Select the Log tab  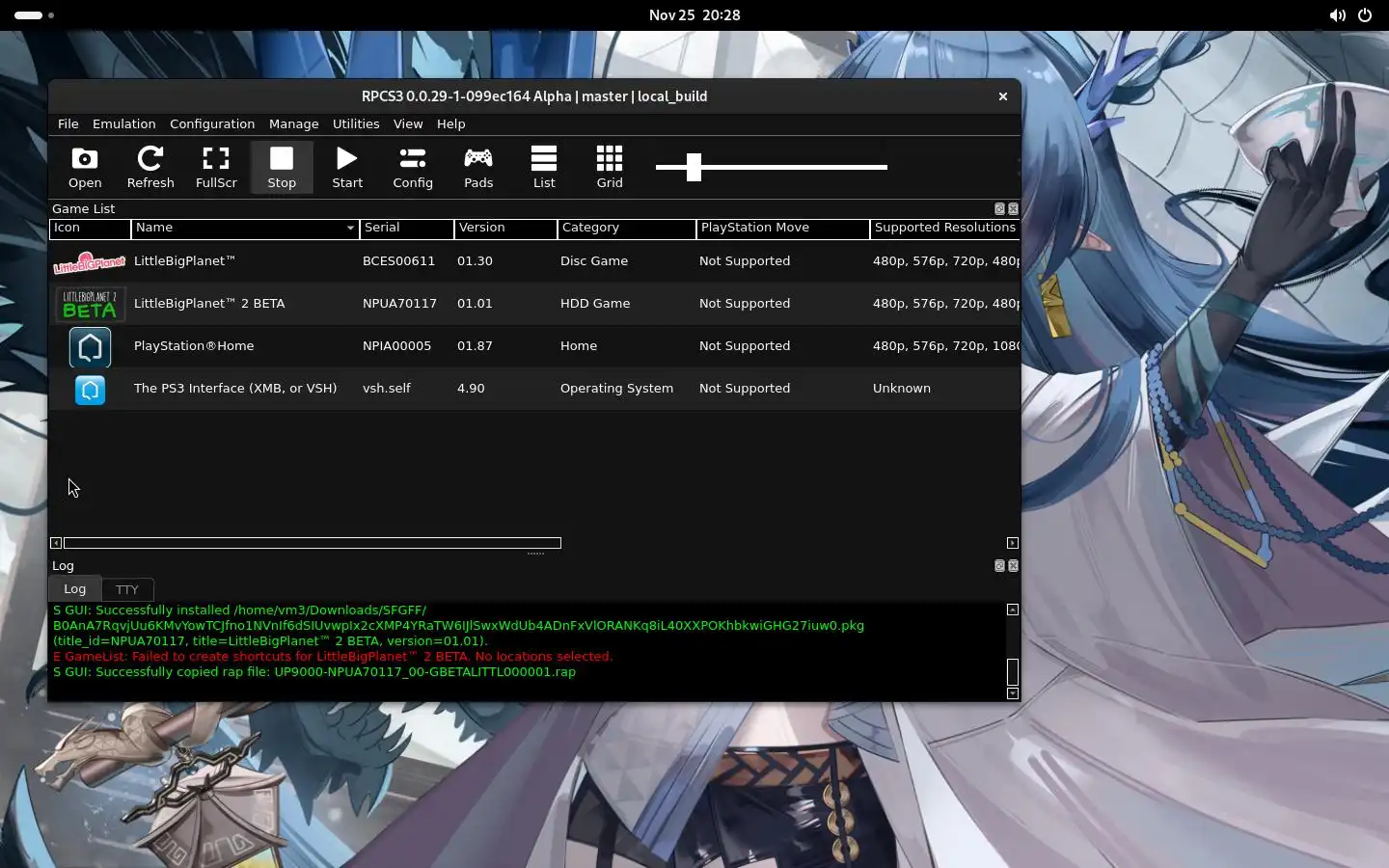click(74, 588)
